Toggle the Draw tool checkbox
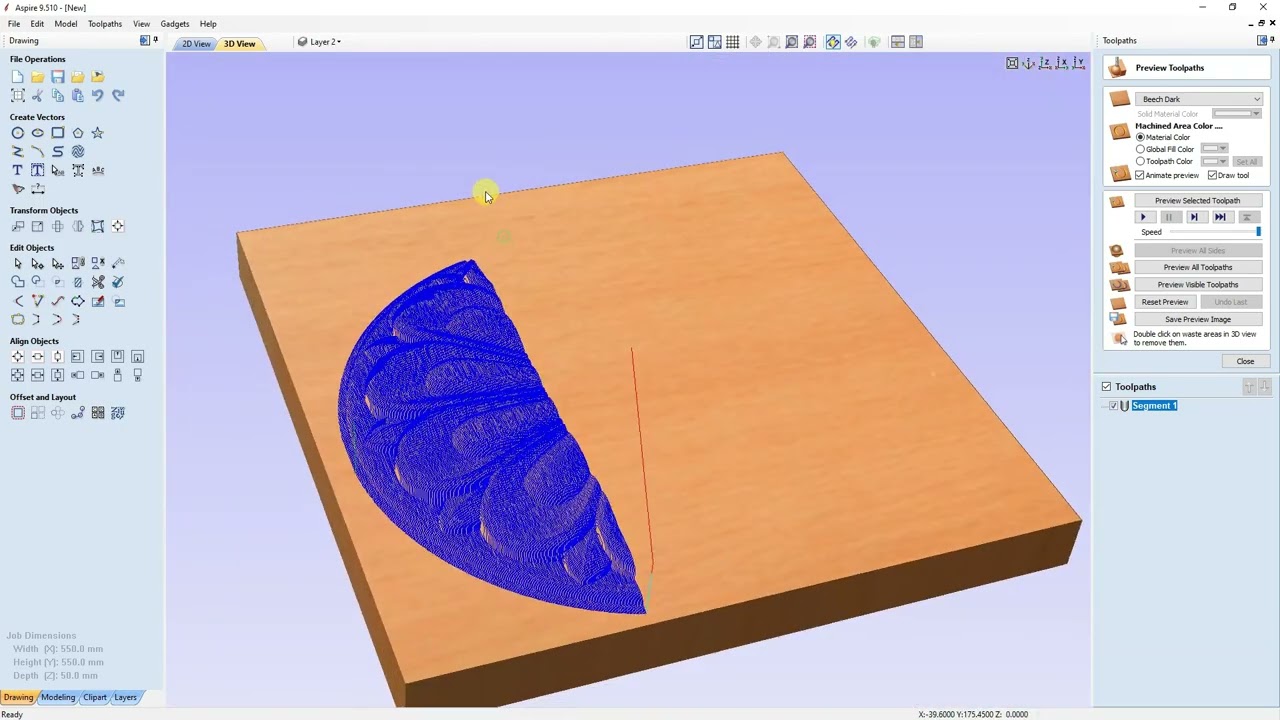Screen dimensions: 1280x720 (1212, 175)
